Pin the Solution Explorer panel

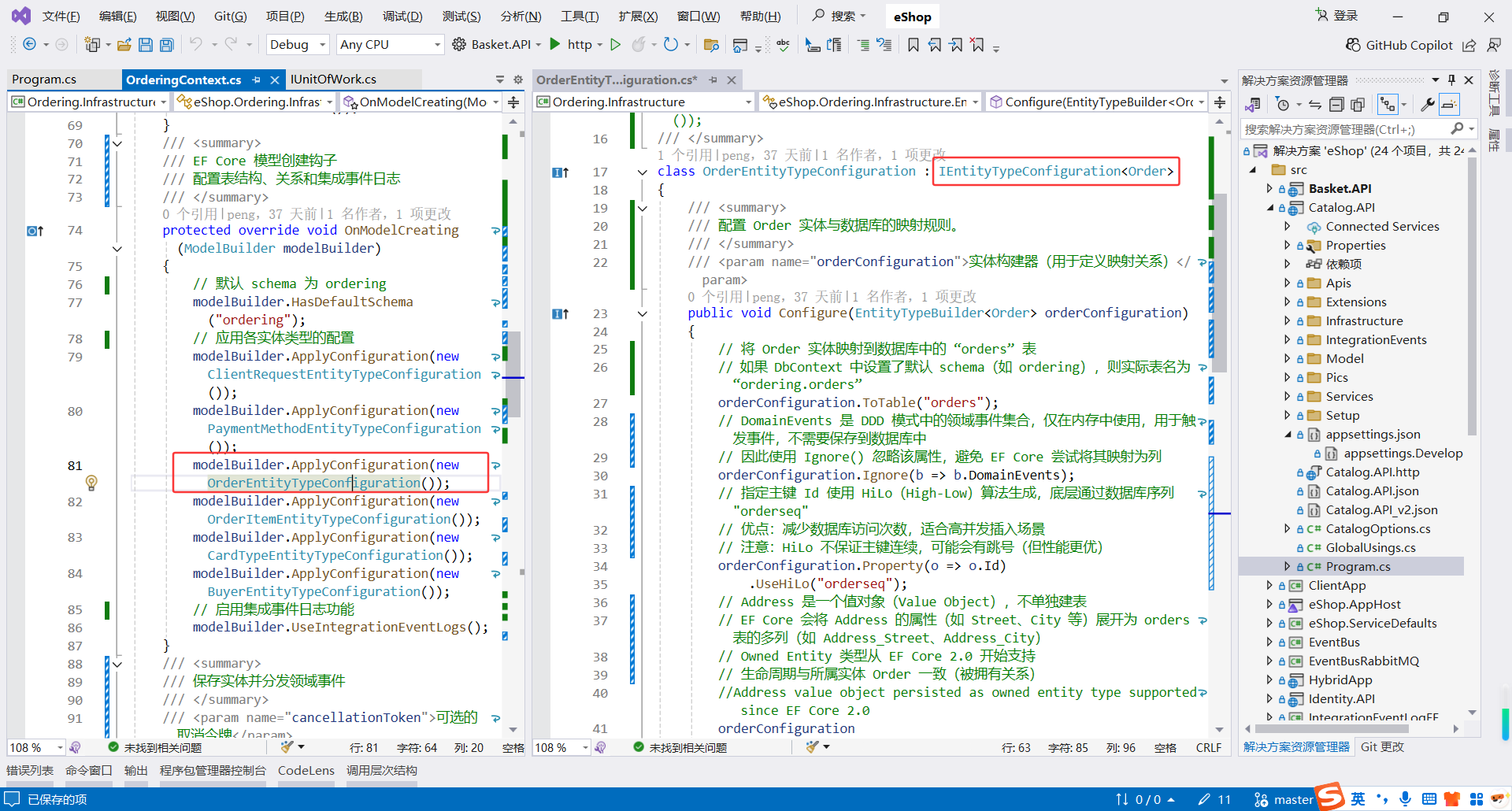click(1451, 79)
